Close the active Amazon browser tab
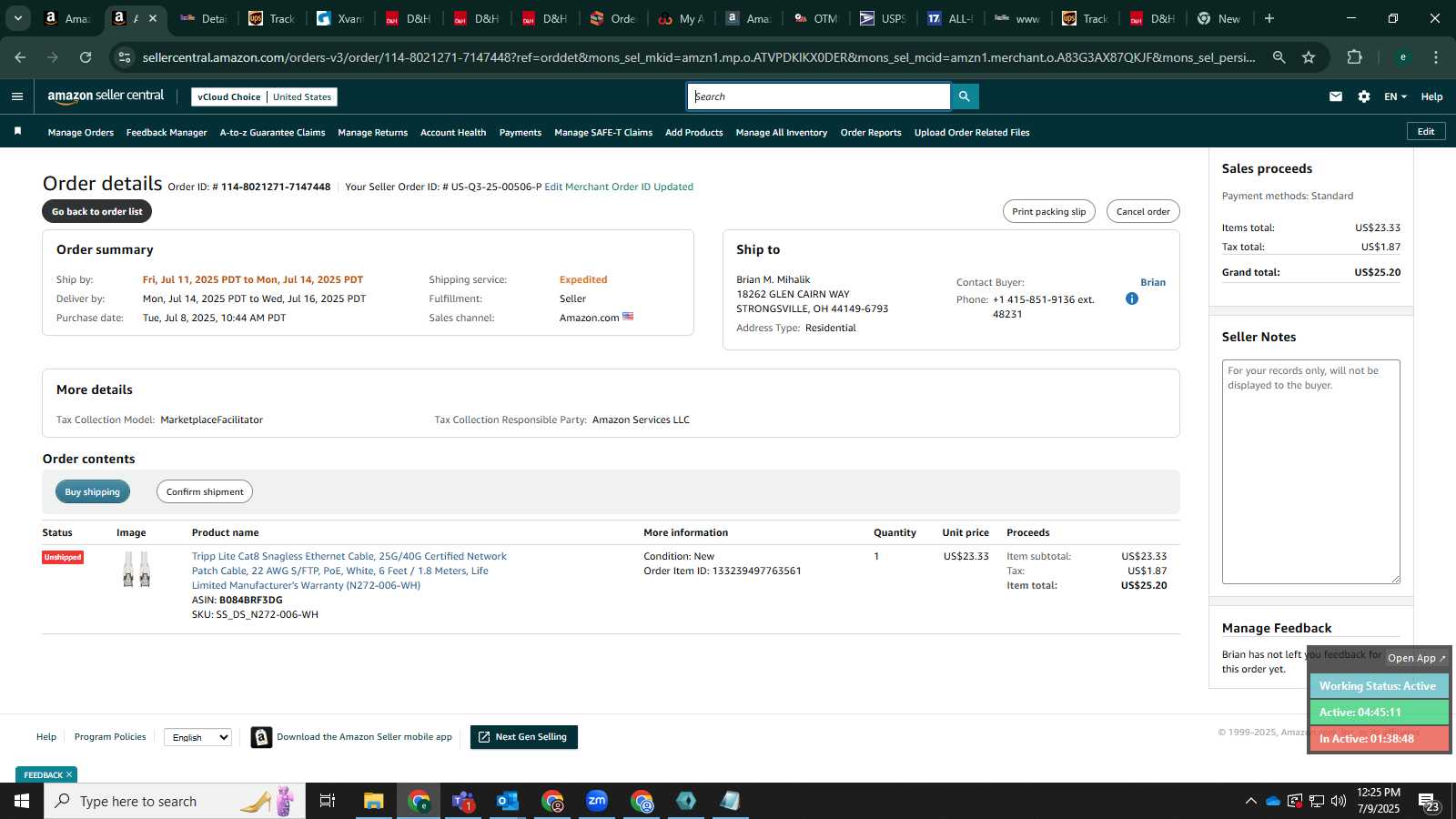Image resolution: width=1456 pixels, height=819 pixels. [x=153, y=18]
